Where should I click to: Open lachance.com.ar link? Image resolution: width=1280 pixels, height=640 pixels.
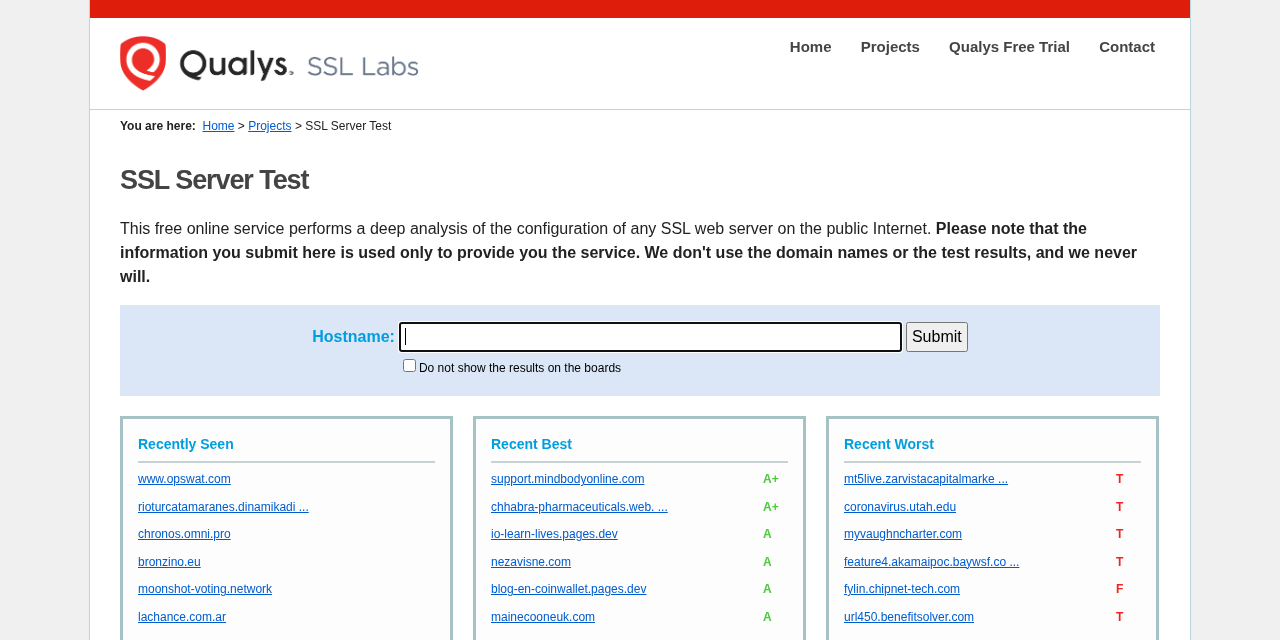(x=182, y=617)
